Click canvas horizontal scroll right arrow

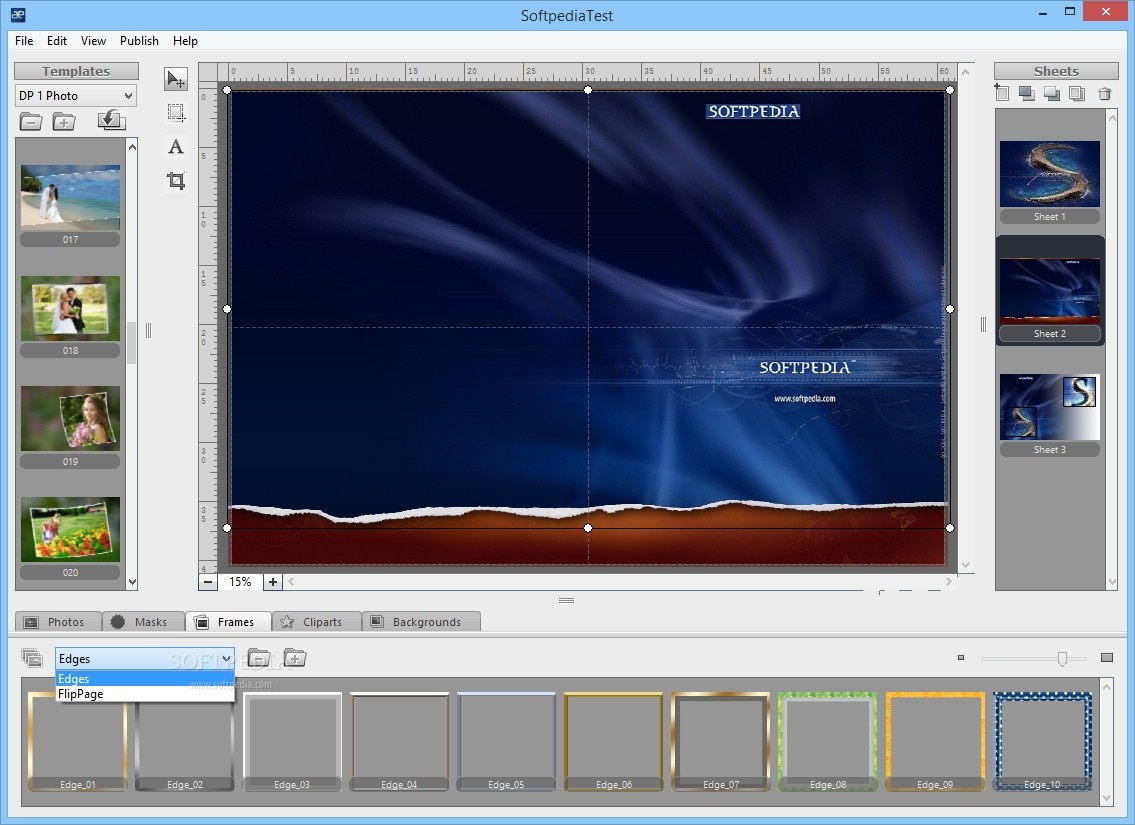pyautogui.click(x=948, y=581)
